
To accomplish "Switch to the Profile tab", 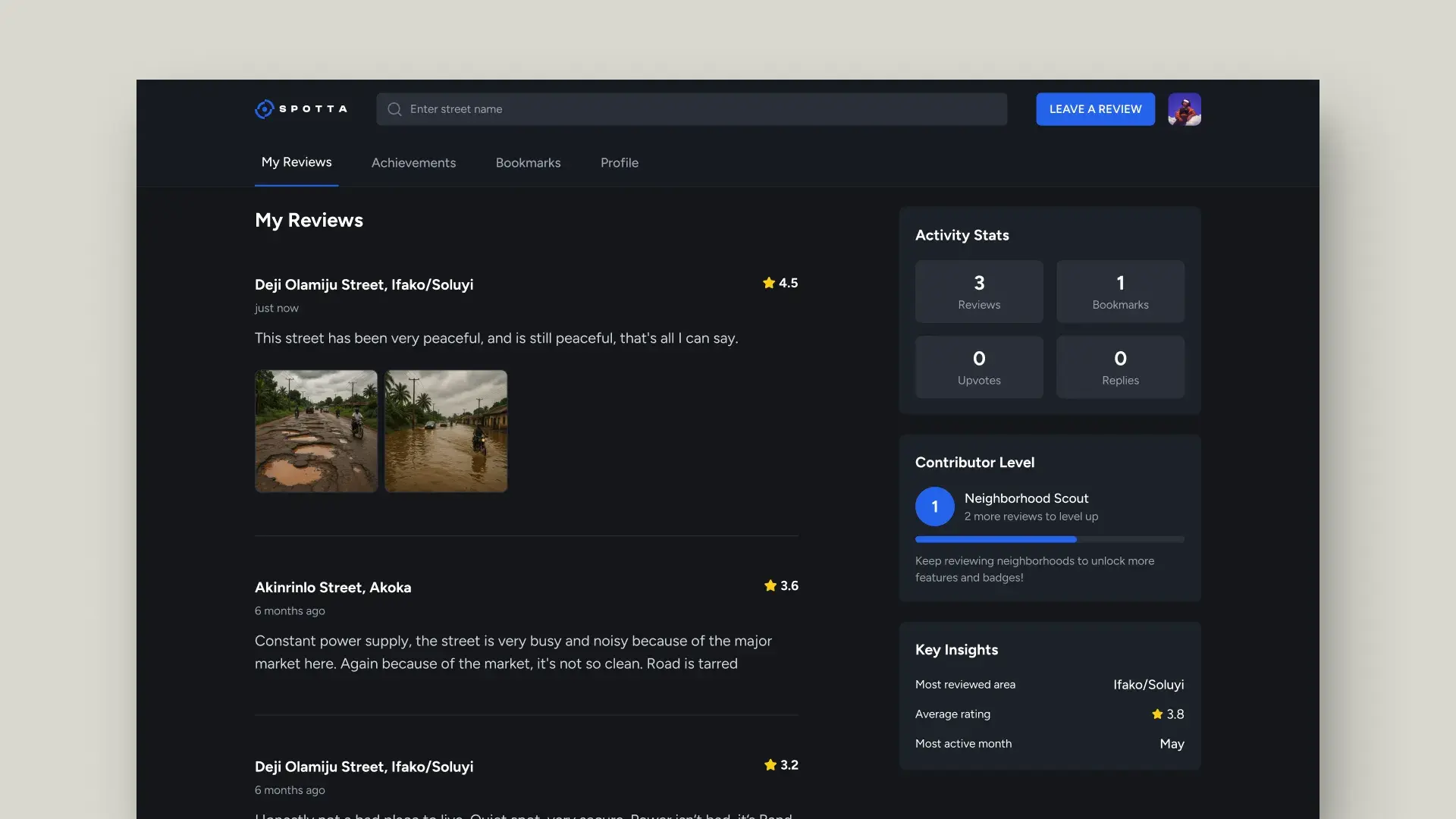I will (619, 162).
